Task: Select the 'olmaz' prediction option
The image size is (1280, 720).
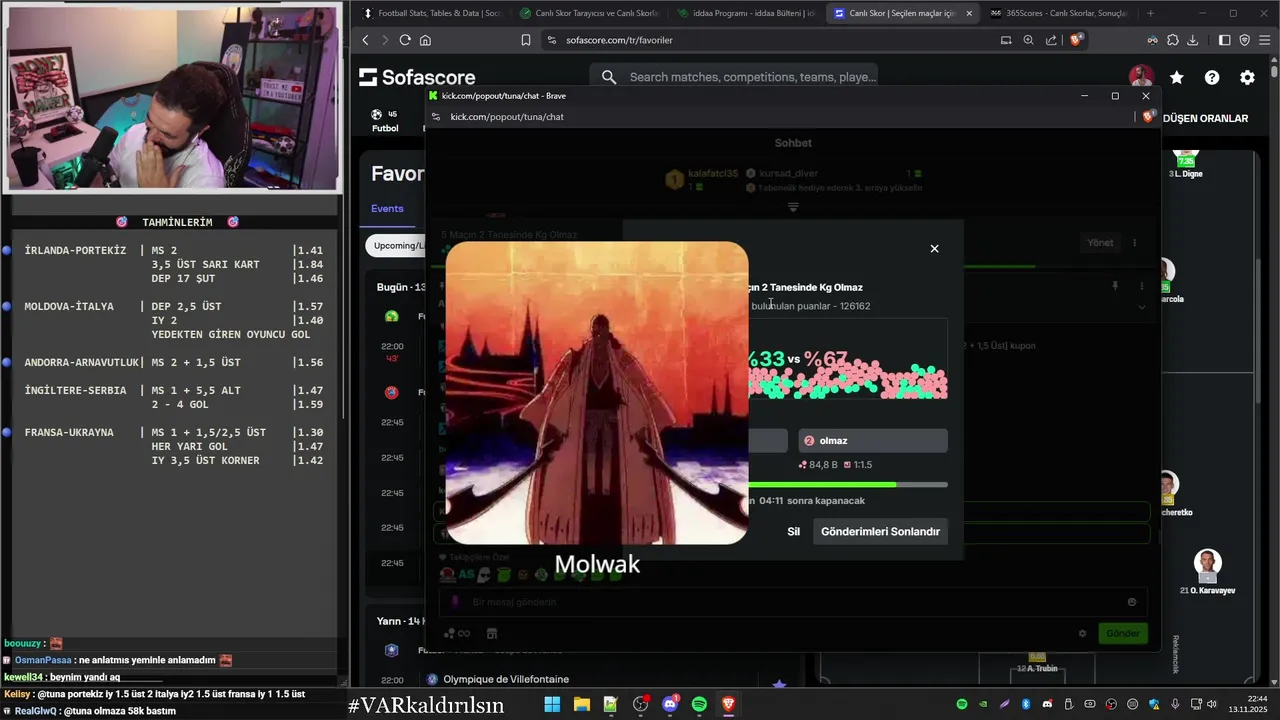Action: (x=872, y=440)
